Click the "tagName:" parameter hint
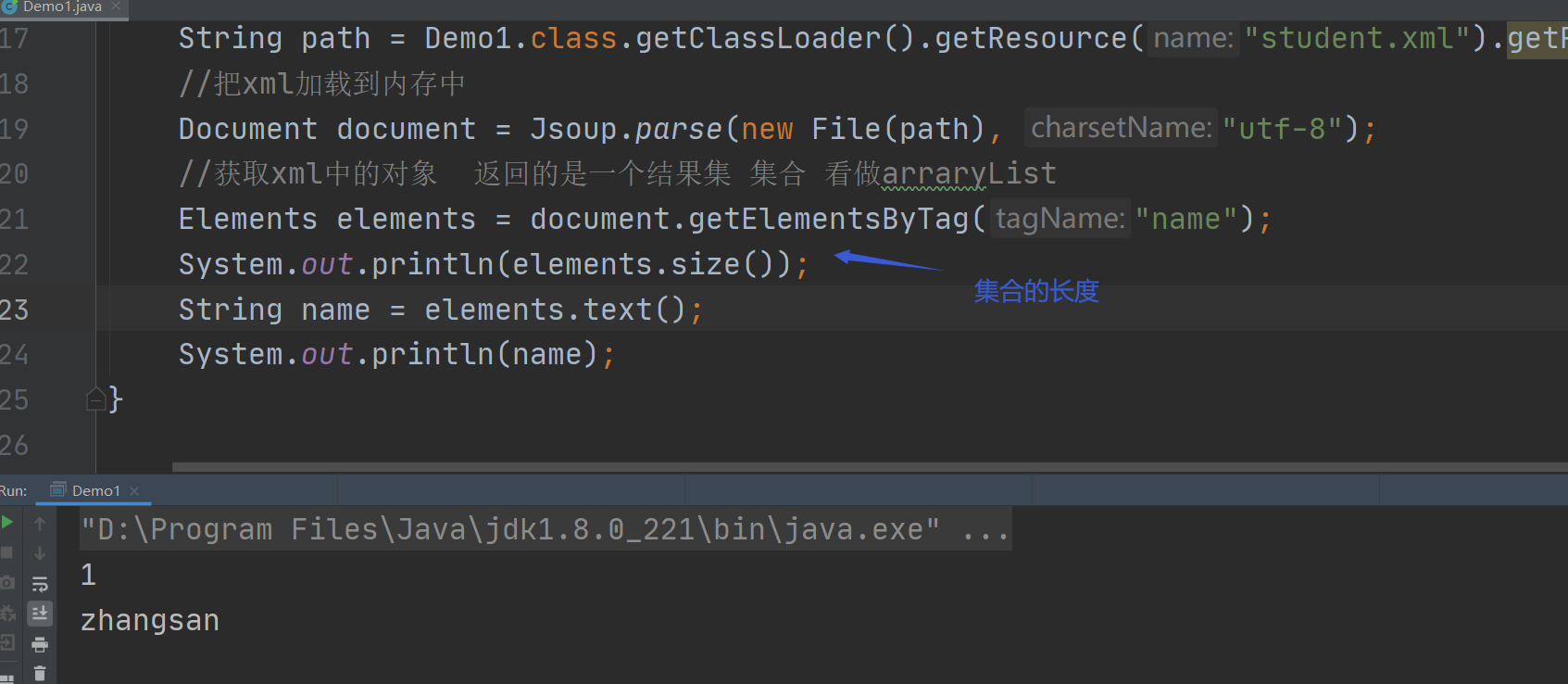Image resolution: width=1568 pixels, height=684 pixels. tap(1060, 218)
